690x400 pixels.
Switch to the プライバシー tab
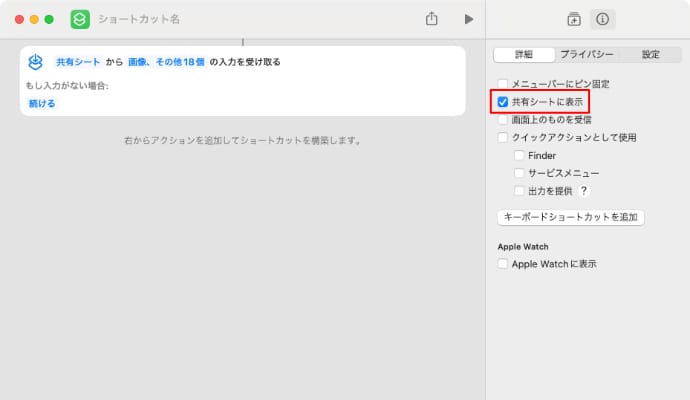click(587, 55)
